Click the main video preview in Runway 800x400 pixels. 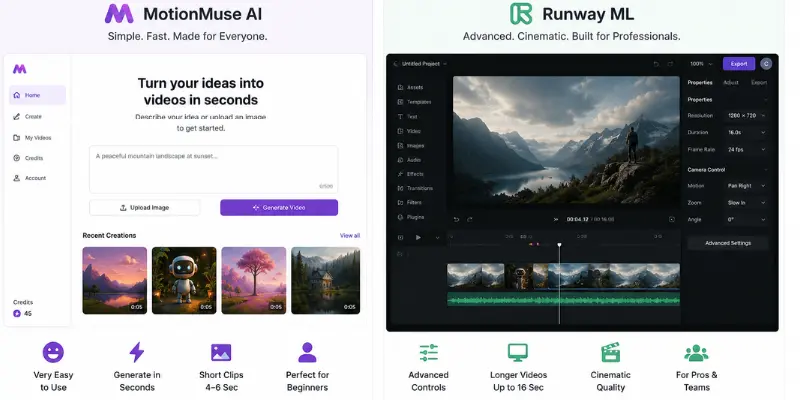coord(566,142)
